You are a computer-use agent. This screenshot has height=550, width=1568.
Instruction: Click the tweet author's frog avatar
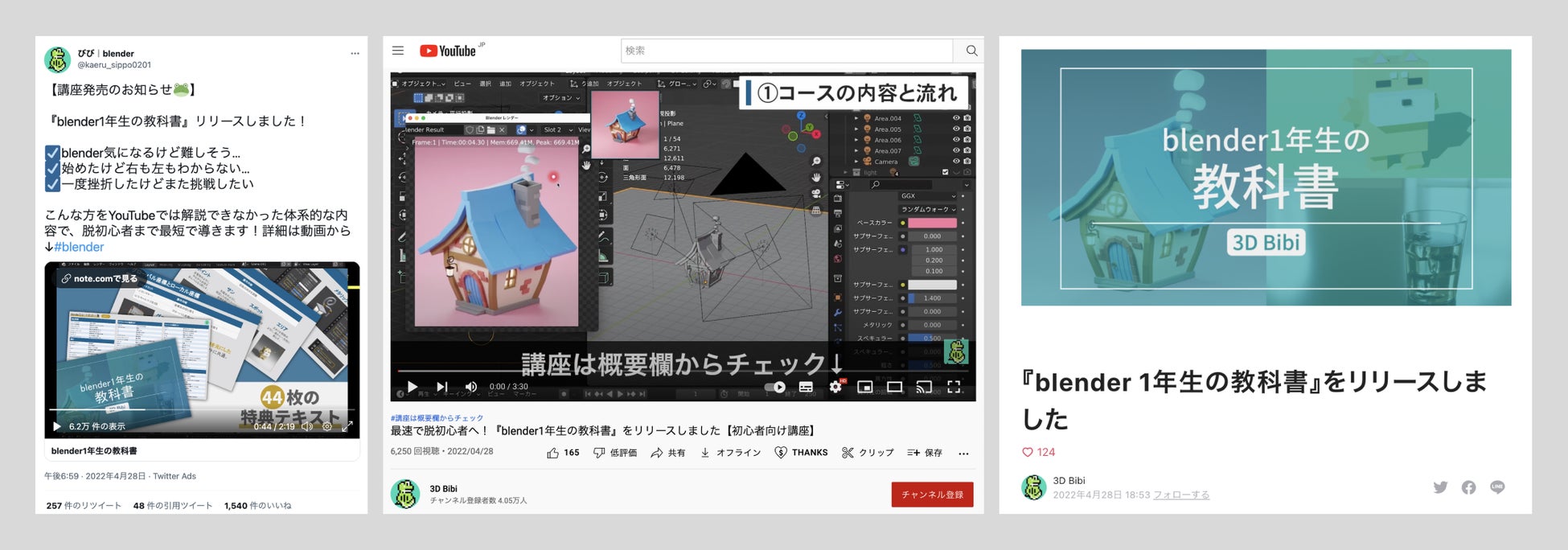click(x=57, y=60)
